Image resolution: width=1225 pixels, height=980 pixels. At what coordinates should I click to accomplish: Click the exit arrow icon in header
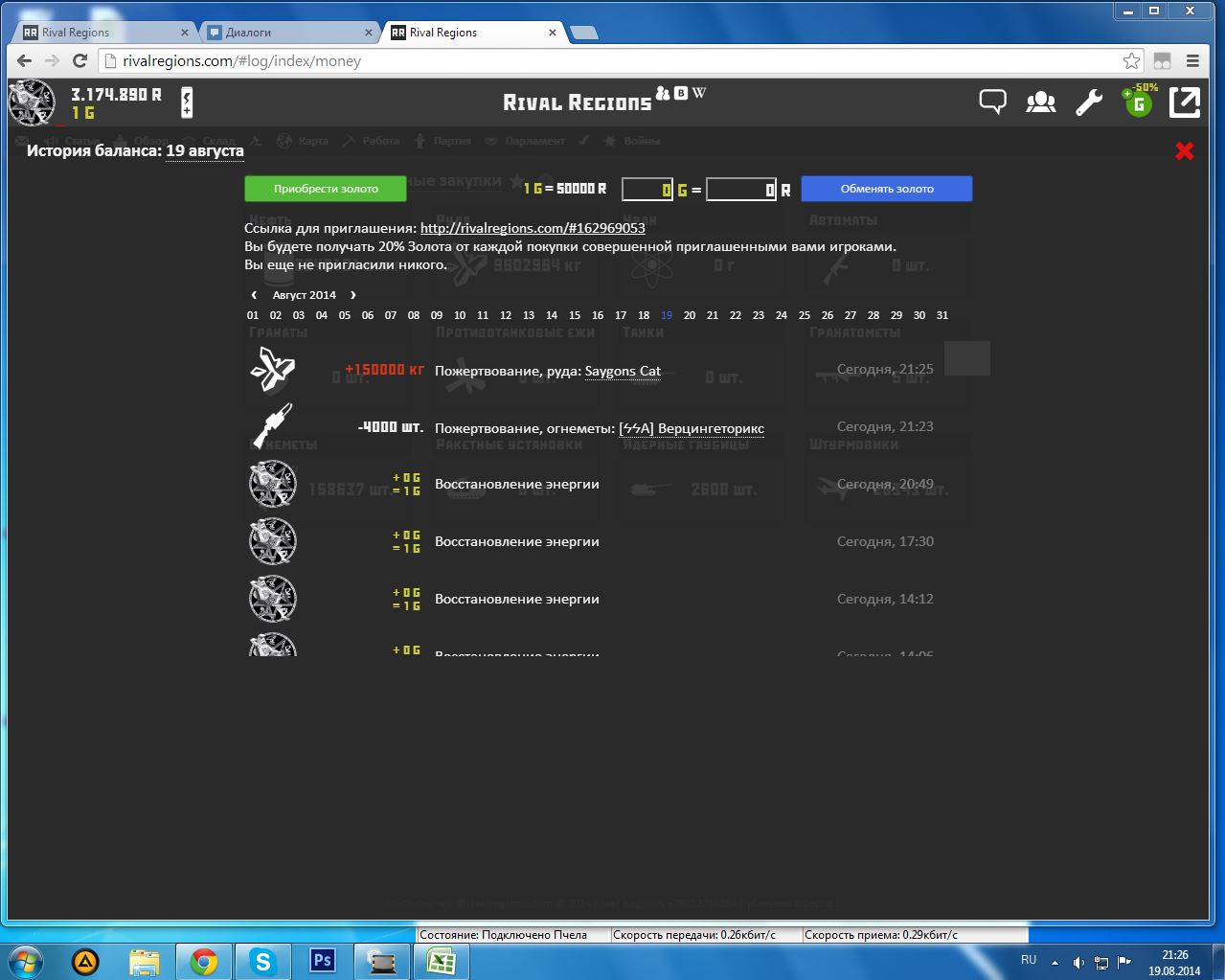click(x=1185, y=103)
